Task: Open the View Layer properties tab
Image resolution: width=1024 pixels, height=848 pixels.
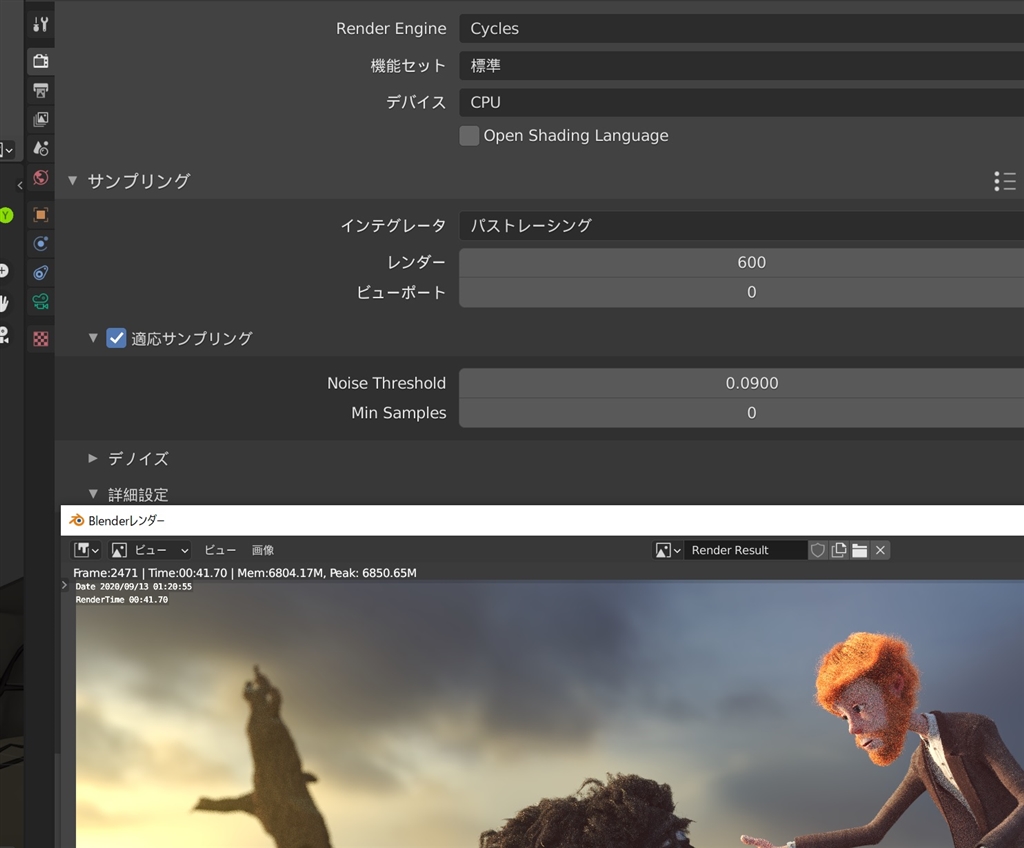Action: (40, 119)
